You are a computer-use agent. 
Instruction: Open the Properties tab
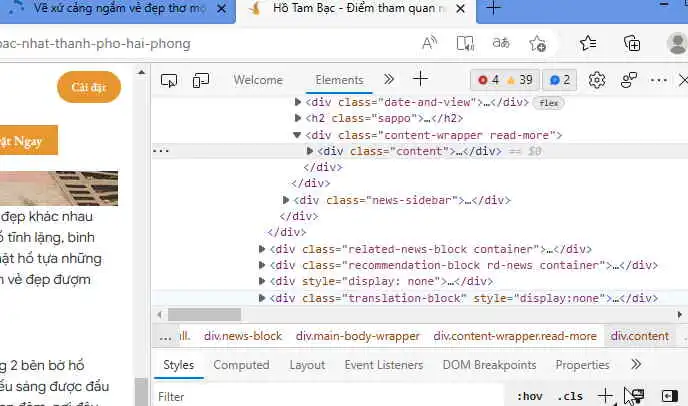pyautogui.click(x=582, y=365)
